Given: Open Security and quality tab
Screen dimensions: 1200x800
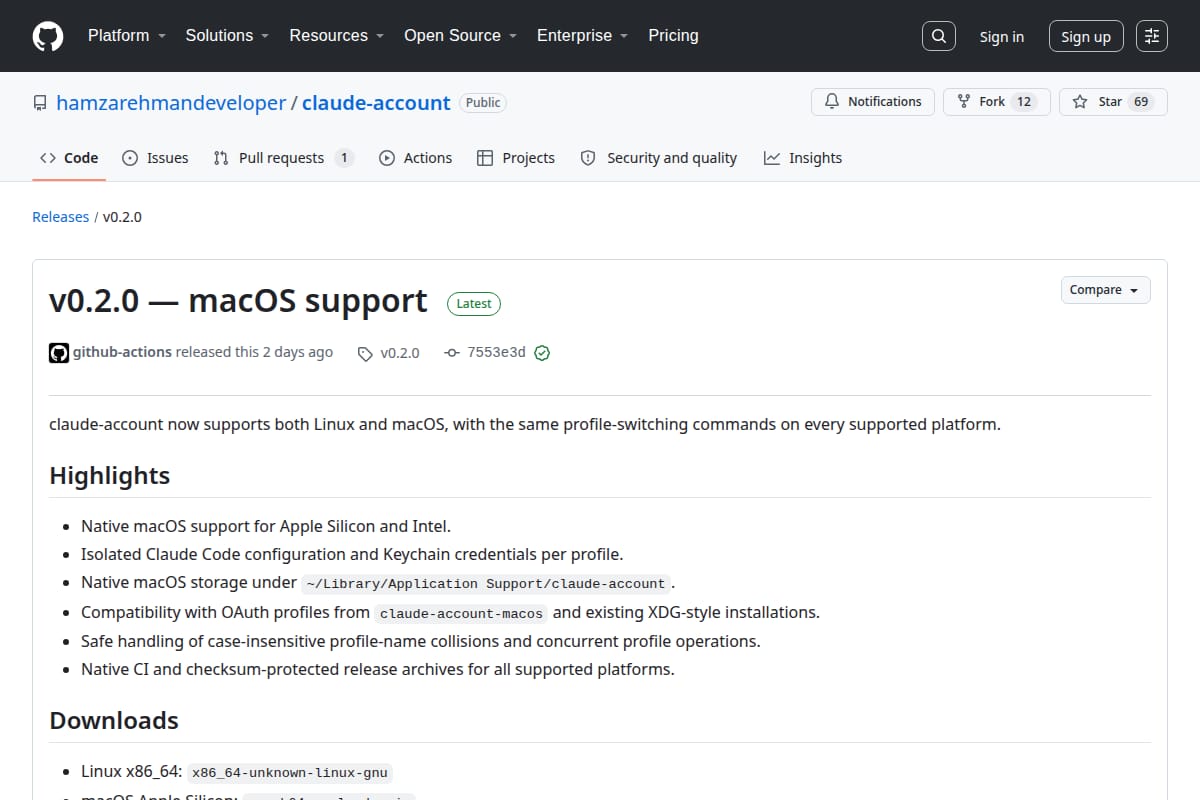Looking at the screenshot, I should point(659,158).
